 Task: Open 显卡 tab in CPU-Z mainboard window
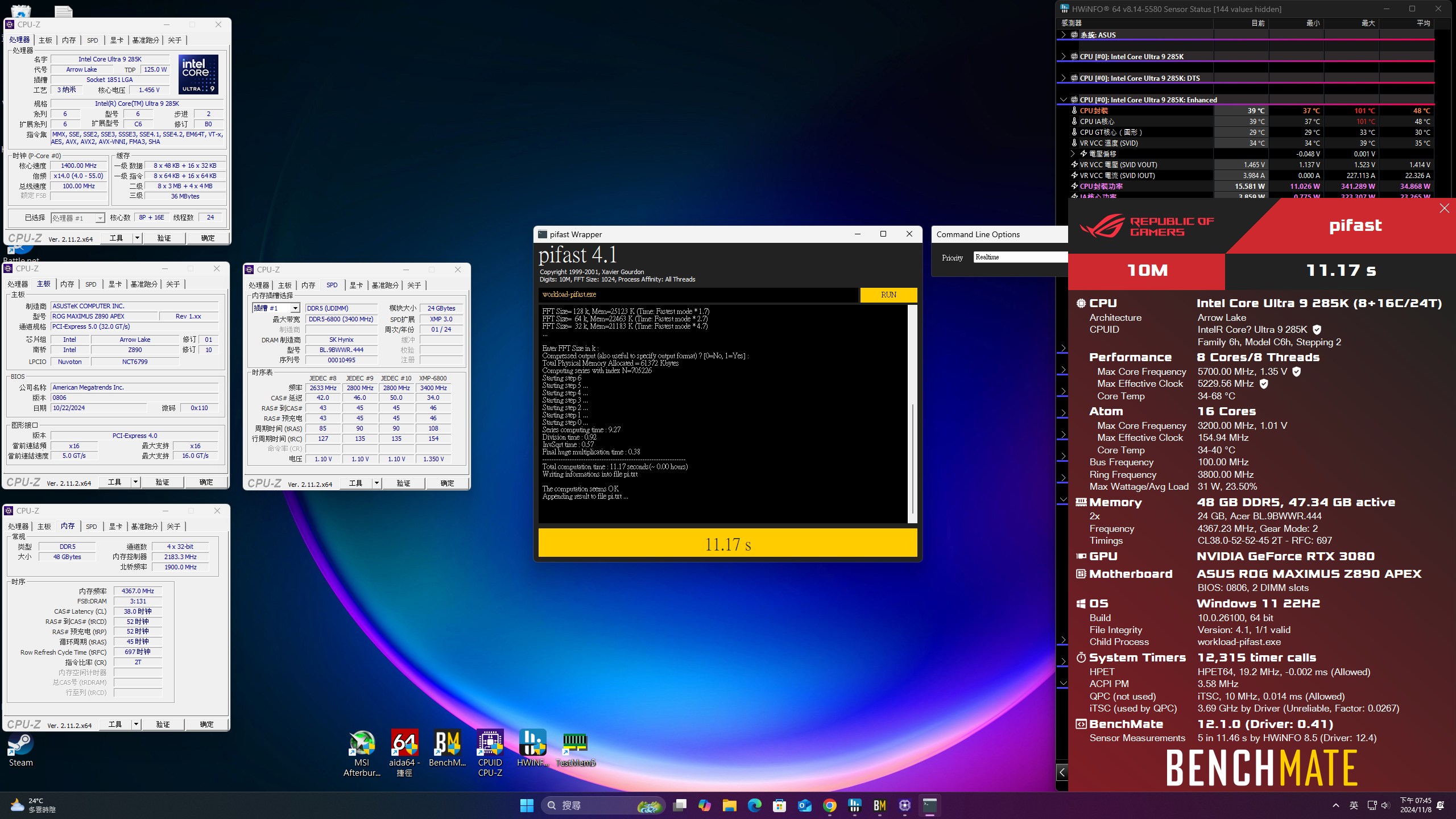click(115, 284)
